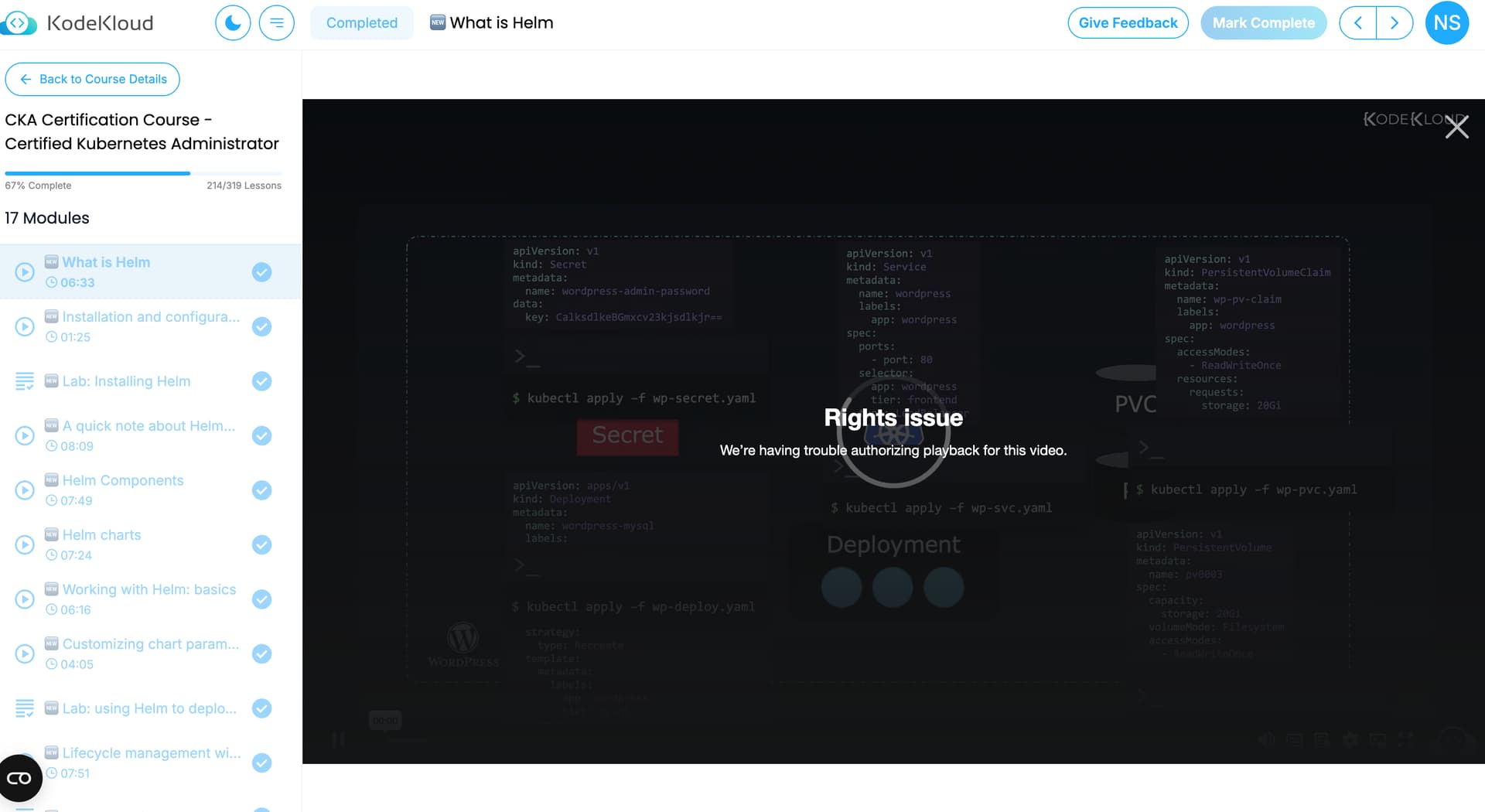Toggle completion check for Lab: Installing Helm

point(262,381)
